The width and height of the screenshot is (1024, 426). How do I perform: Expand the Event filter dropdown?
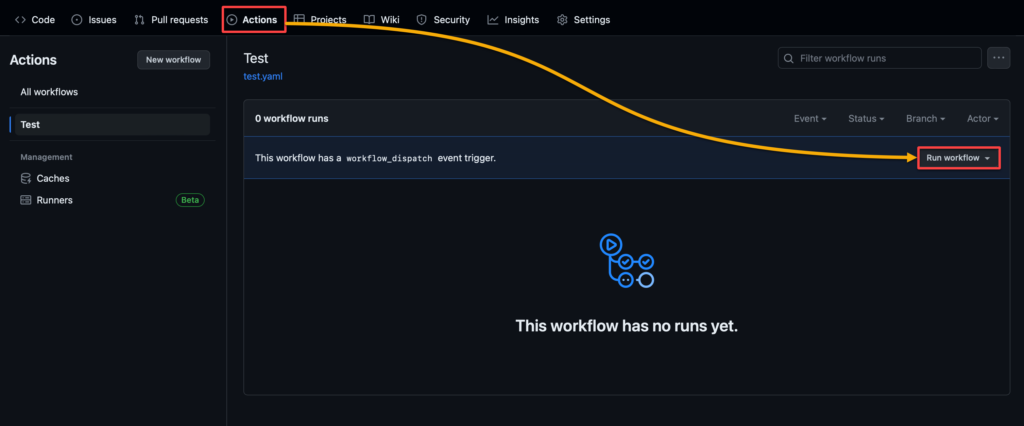point(810,119)
